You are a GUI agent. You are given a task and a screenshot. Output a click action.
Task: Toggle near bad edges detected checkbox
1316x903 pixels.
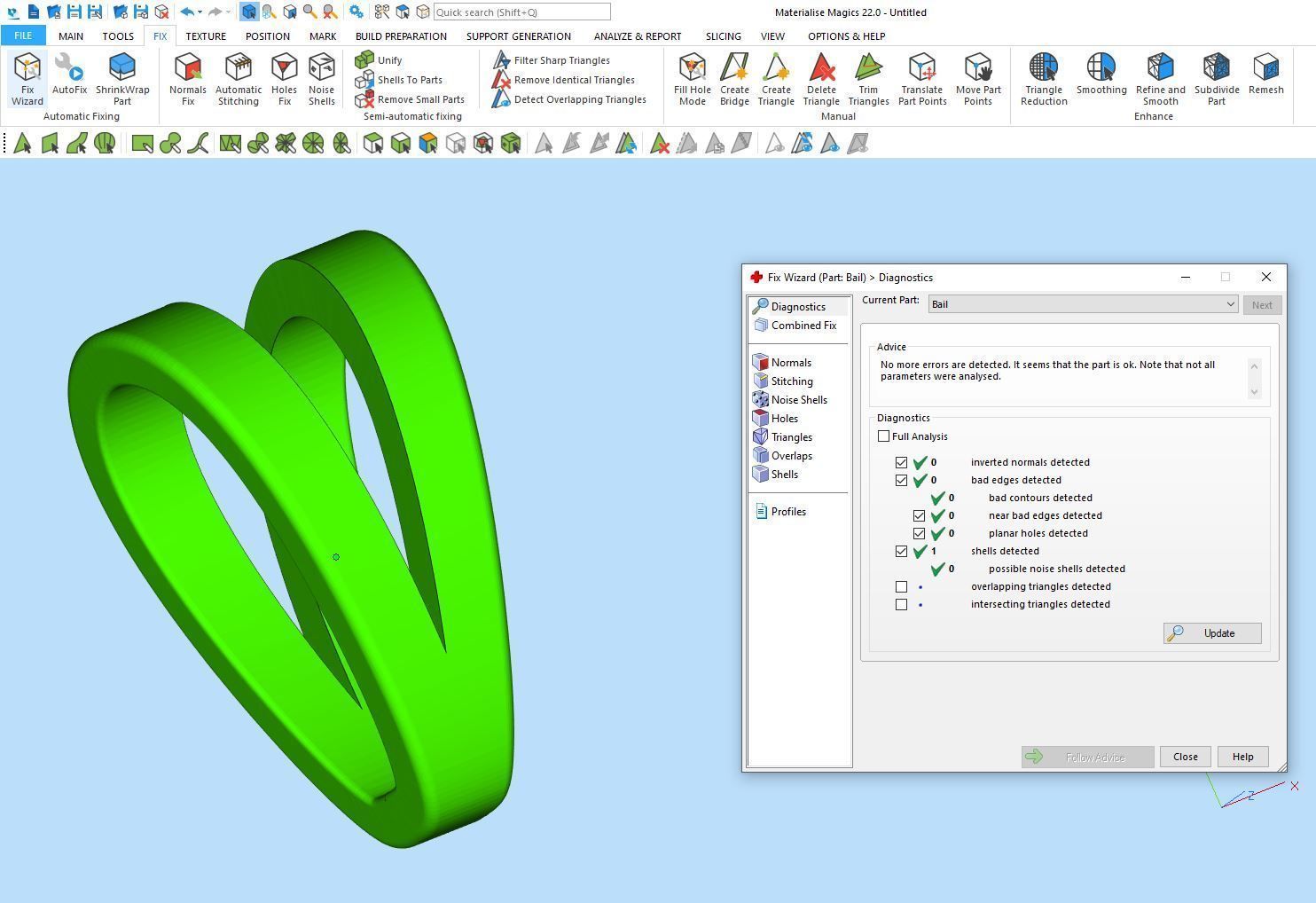(919, 515)
